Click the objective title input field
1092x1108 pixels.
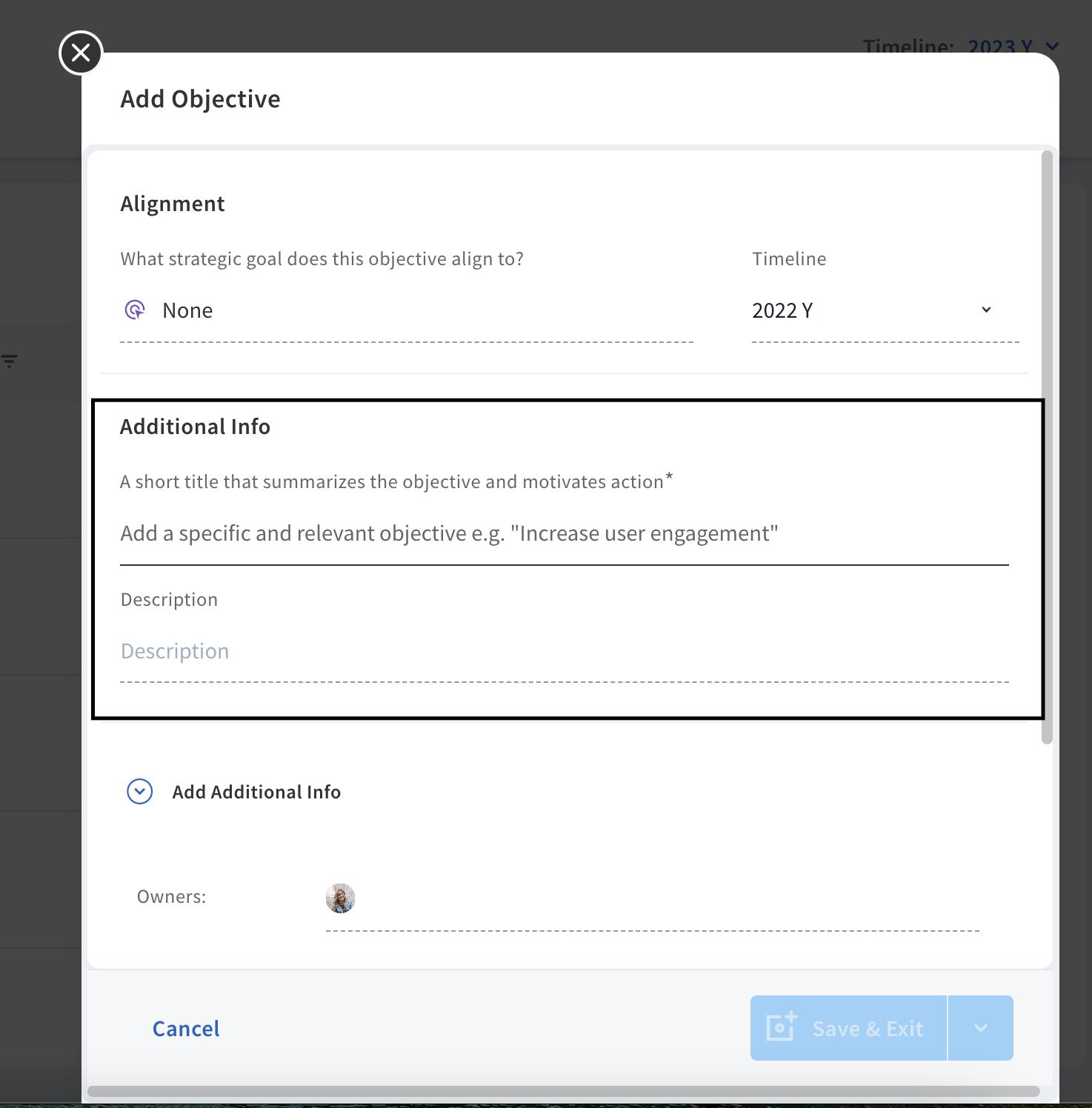pyautogui.click(x=565, y=533)
